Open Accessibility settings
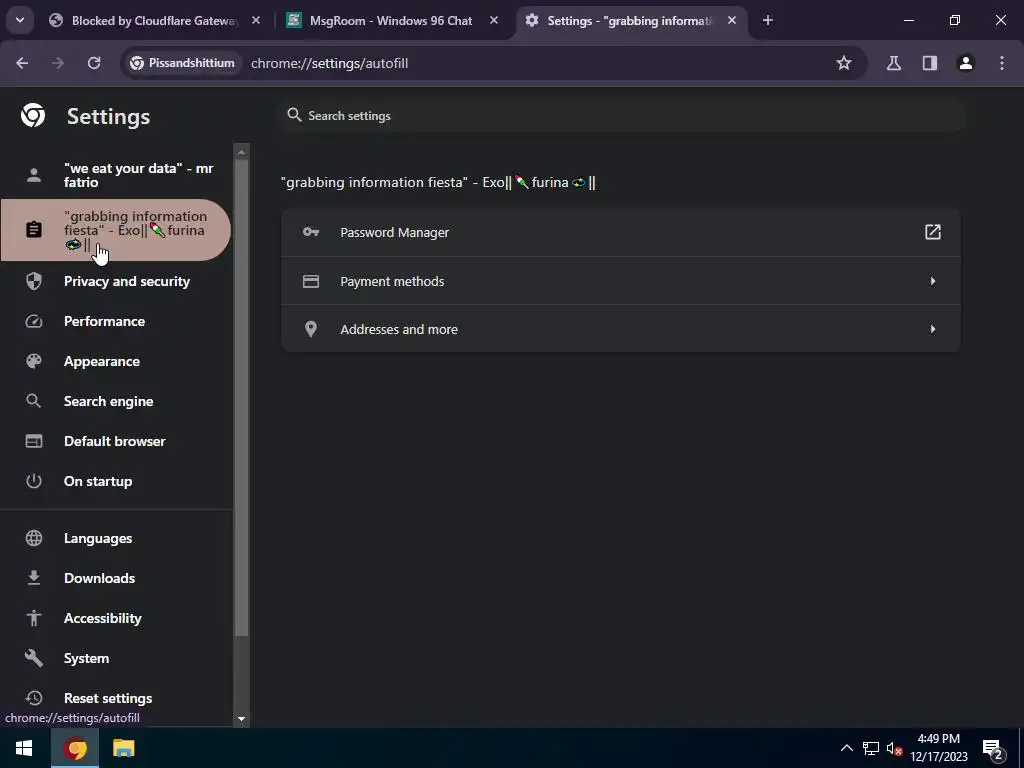The width and height of the screenshot is (1024, 768). coord(116,618)
